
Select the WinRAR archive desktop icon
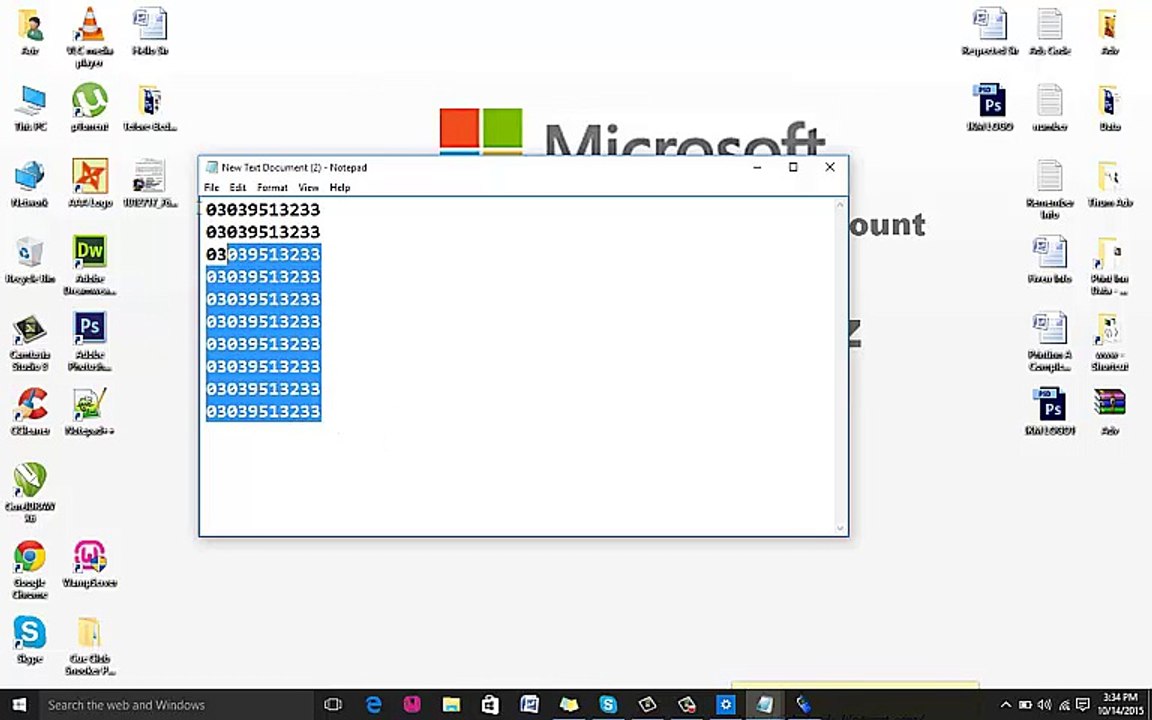[1109, 411]
